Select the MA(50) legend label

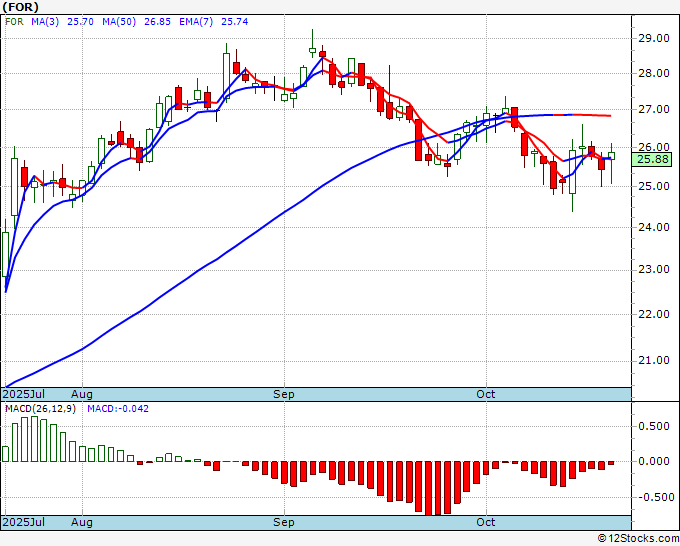119,21
